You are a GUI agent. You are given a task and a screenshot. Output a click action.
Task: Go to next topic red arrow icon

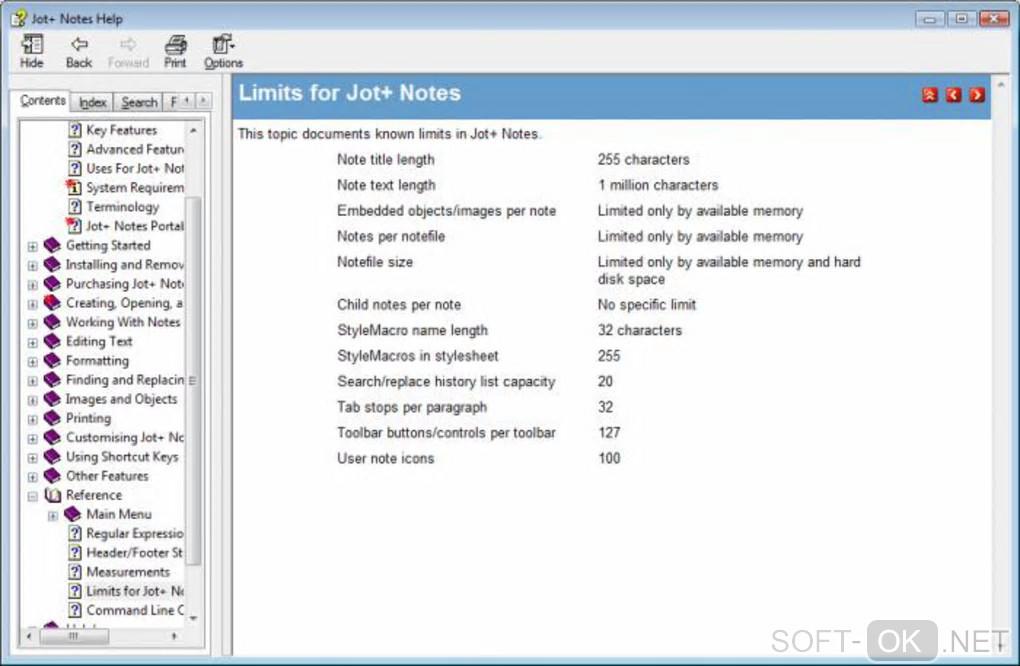976,95
